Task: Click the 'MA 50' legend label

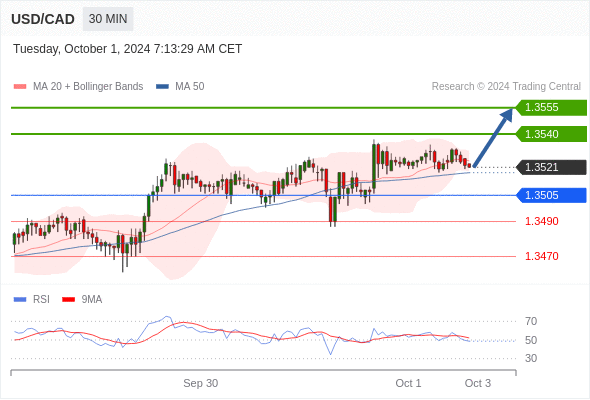Action: [x=190, y=87]
